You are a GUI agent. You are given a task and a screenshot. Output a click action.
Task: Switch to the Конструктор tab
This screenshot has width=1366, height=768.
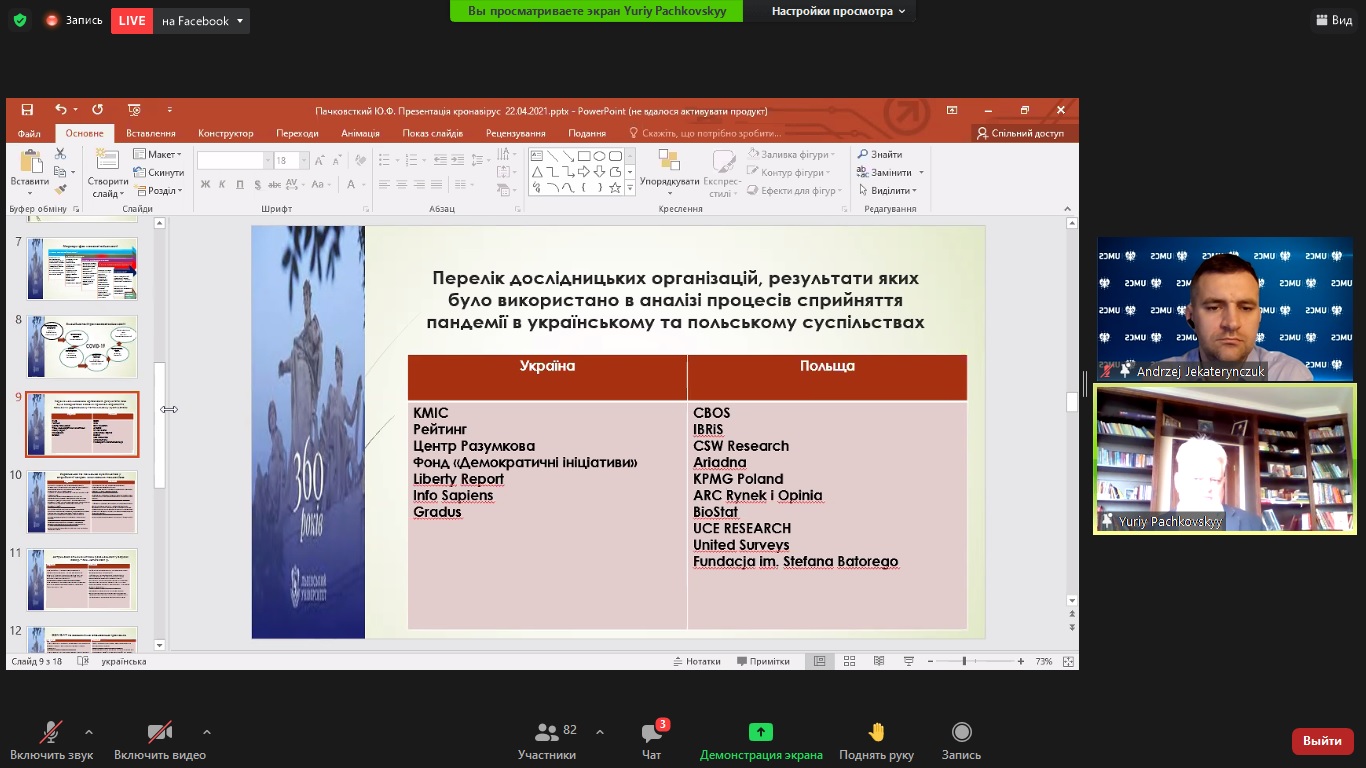[x=226, y=133]
